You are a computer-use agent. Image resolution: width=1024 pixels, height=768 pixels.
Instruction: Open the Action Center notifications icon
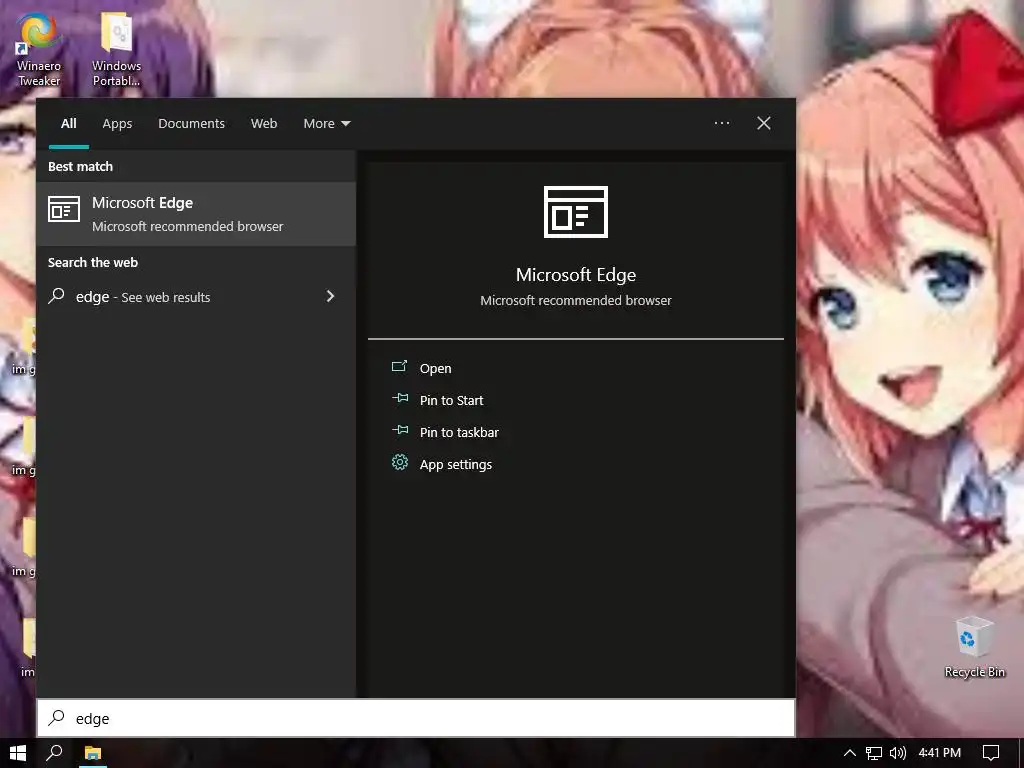click(x=991, y=753)
